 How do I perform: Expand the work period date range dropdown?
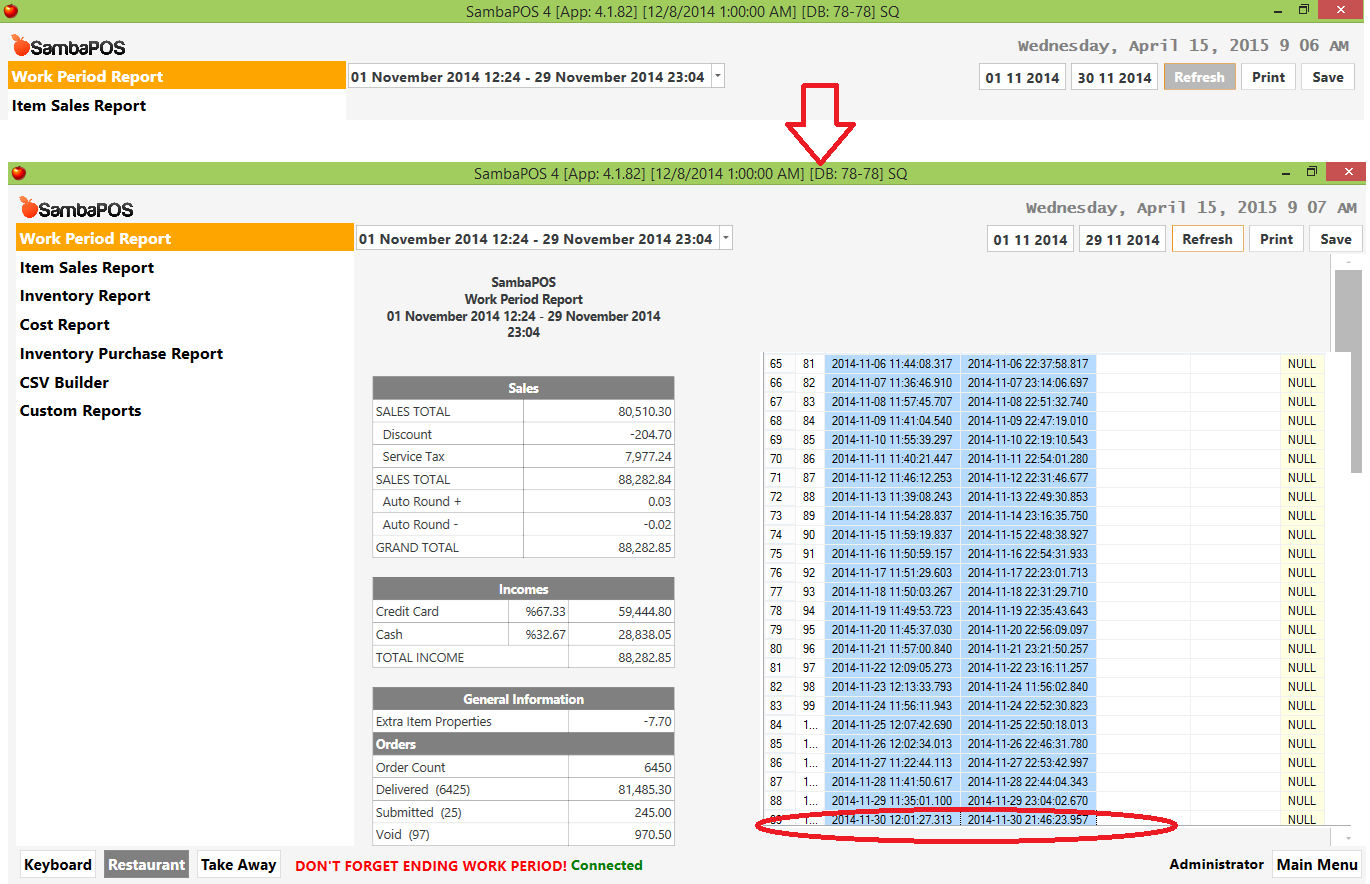pos(726,239)
